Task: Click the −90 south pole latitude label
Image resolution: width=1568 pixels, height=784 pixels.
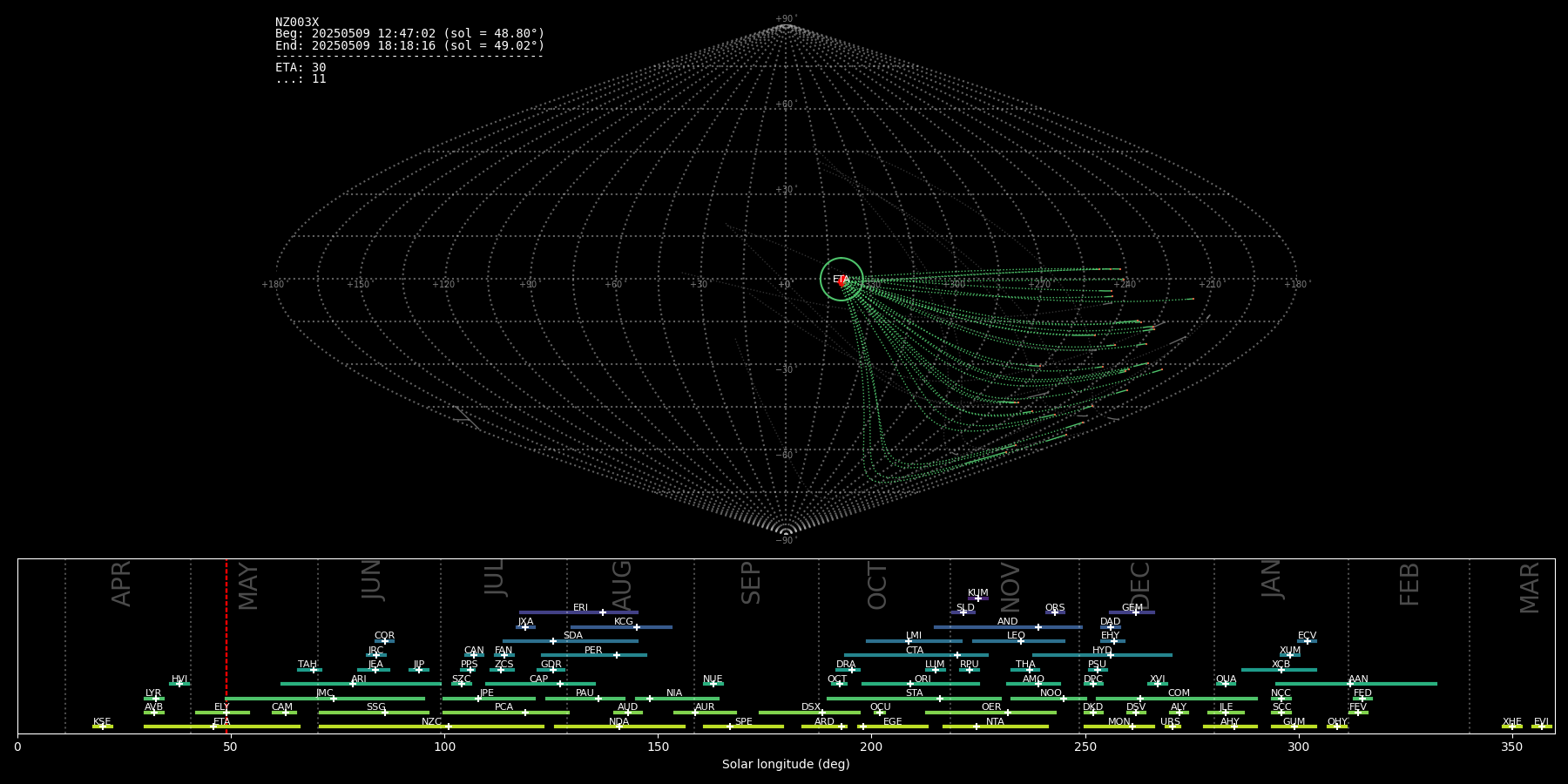Action: point(786,540)
